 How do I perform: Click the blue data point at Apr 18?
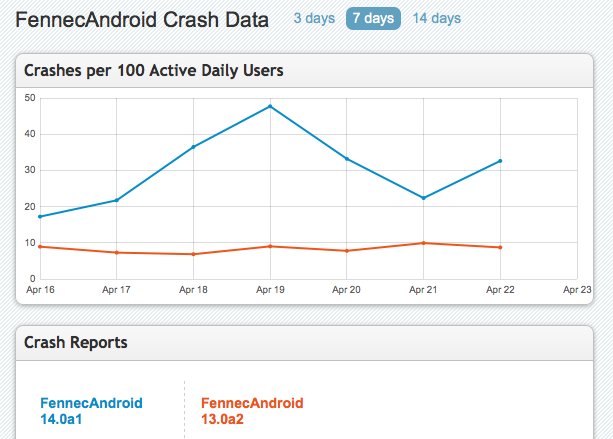tap(193, 147)
